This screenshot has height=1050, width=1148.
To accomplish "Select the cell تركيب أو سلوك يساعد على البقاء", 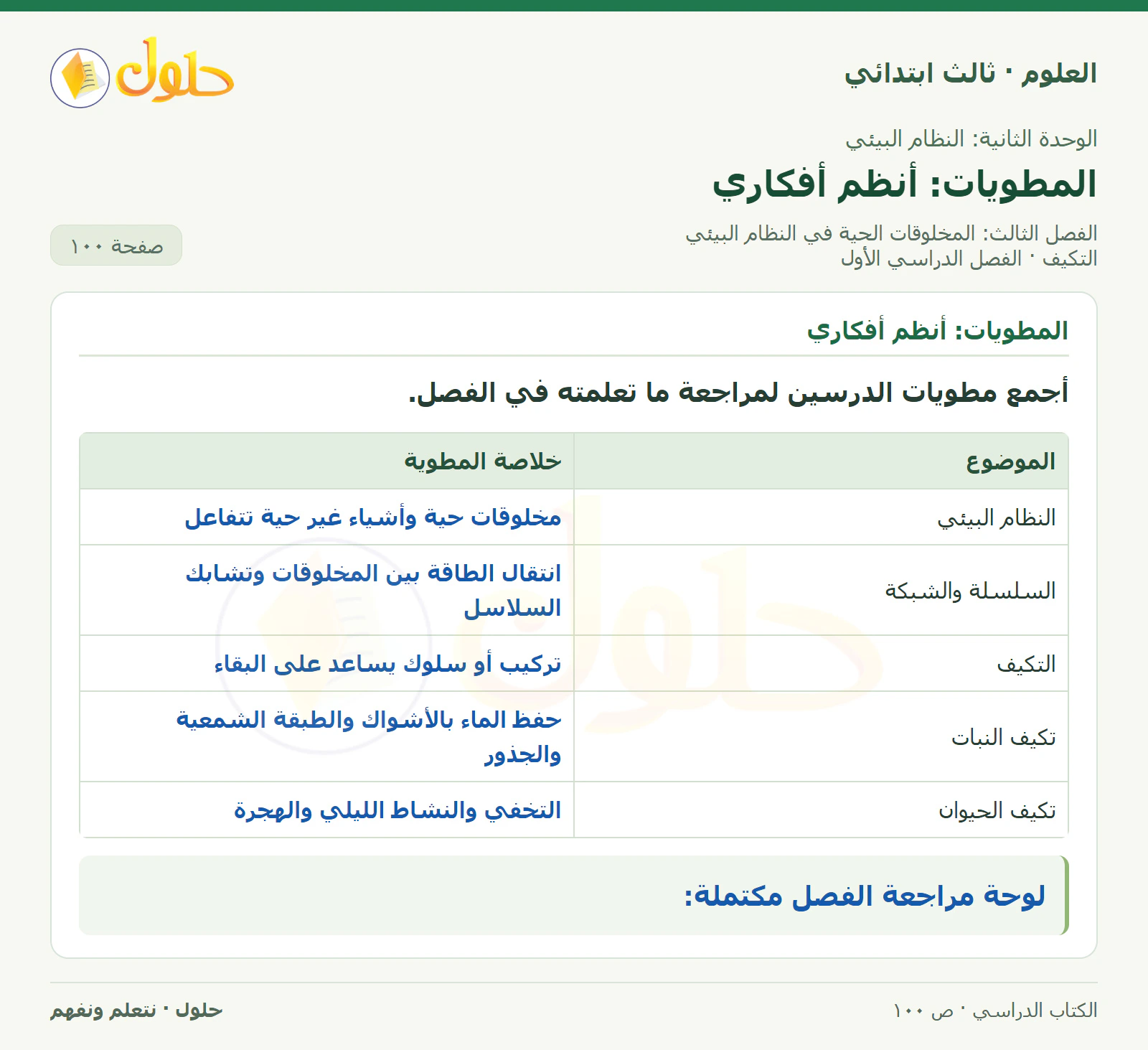I will pos(327,664).
